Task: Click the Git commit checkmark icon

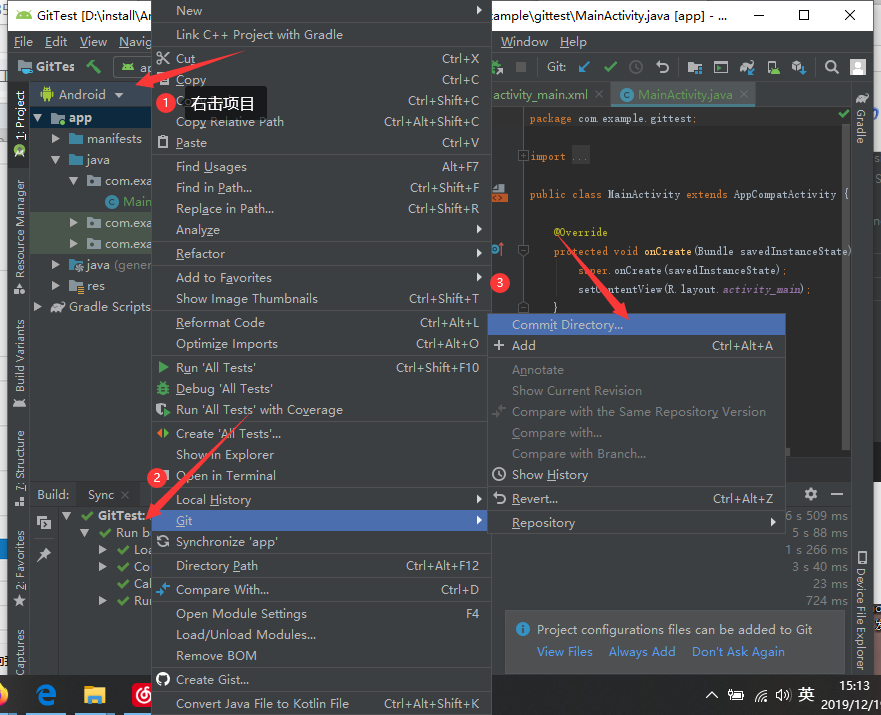Action: 610,67
